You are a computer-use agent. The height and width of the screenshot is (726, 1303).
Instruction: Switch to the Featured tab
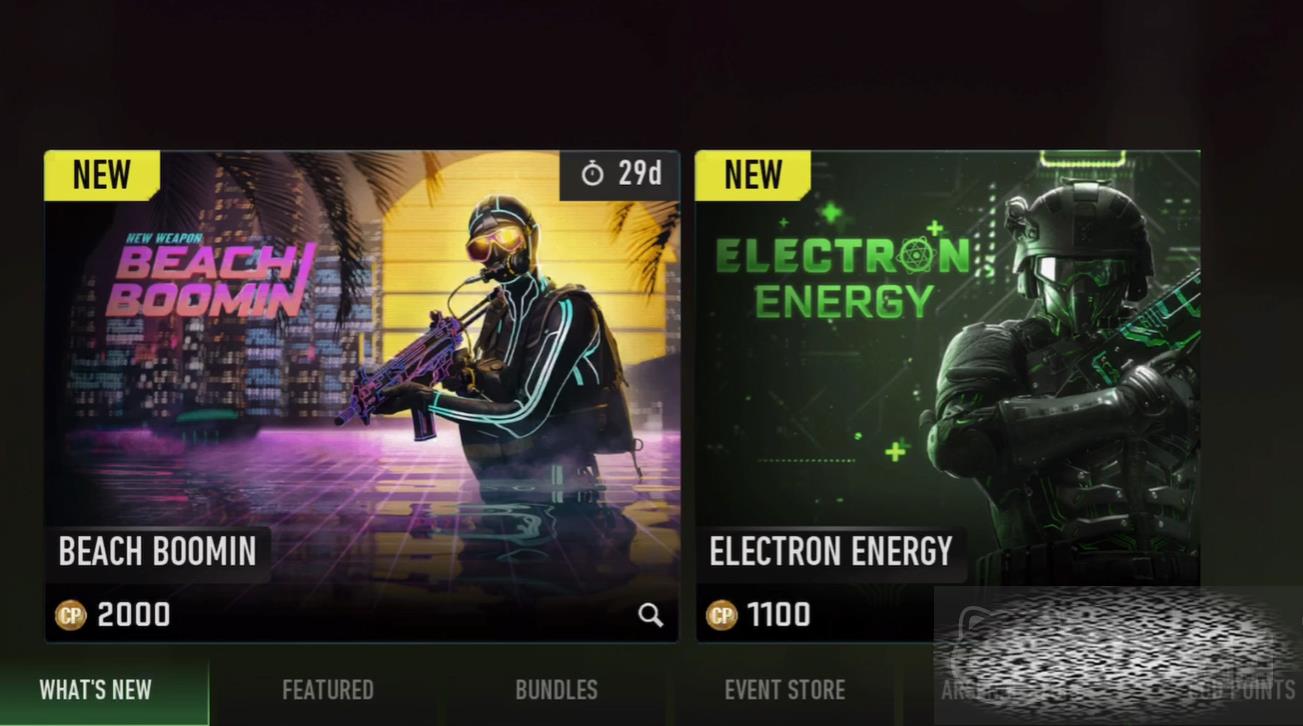pyautogui.click(x=328, y=690)
